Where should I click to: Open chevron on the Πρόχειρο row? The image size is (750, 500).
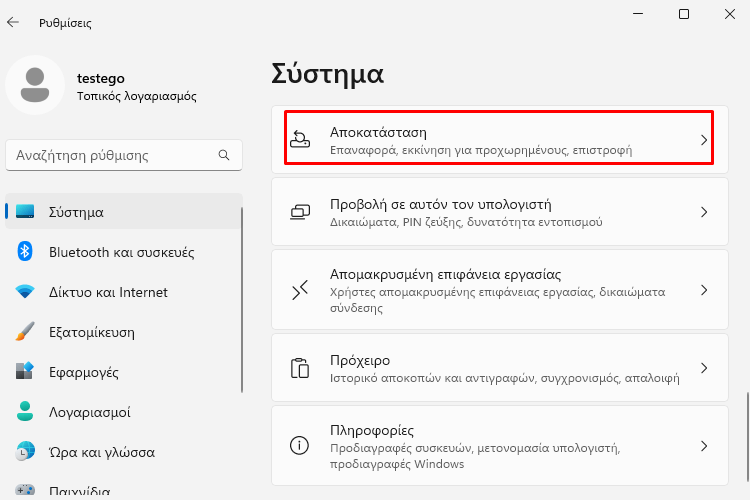[x=704, y=368]
